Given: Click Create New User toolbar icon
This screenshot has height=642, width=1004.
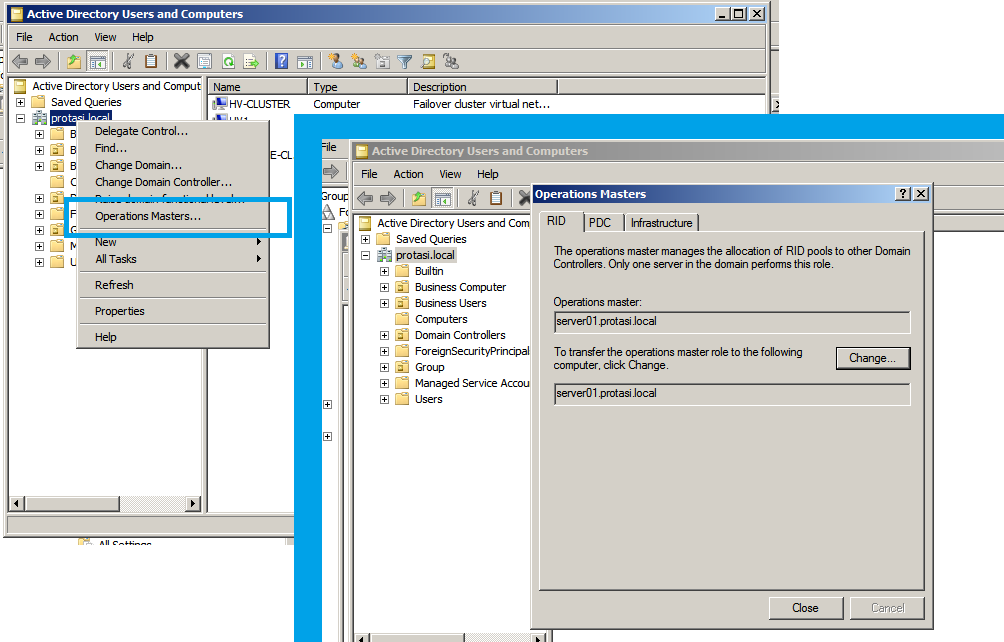Looking at the screenshot, I should 335,61.
